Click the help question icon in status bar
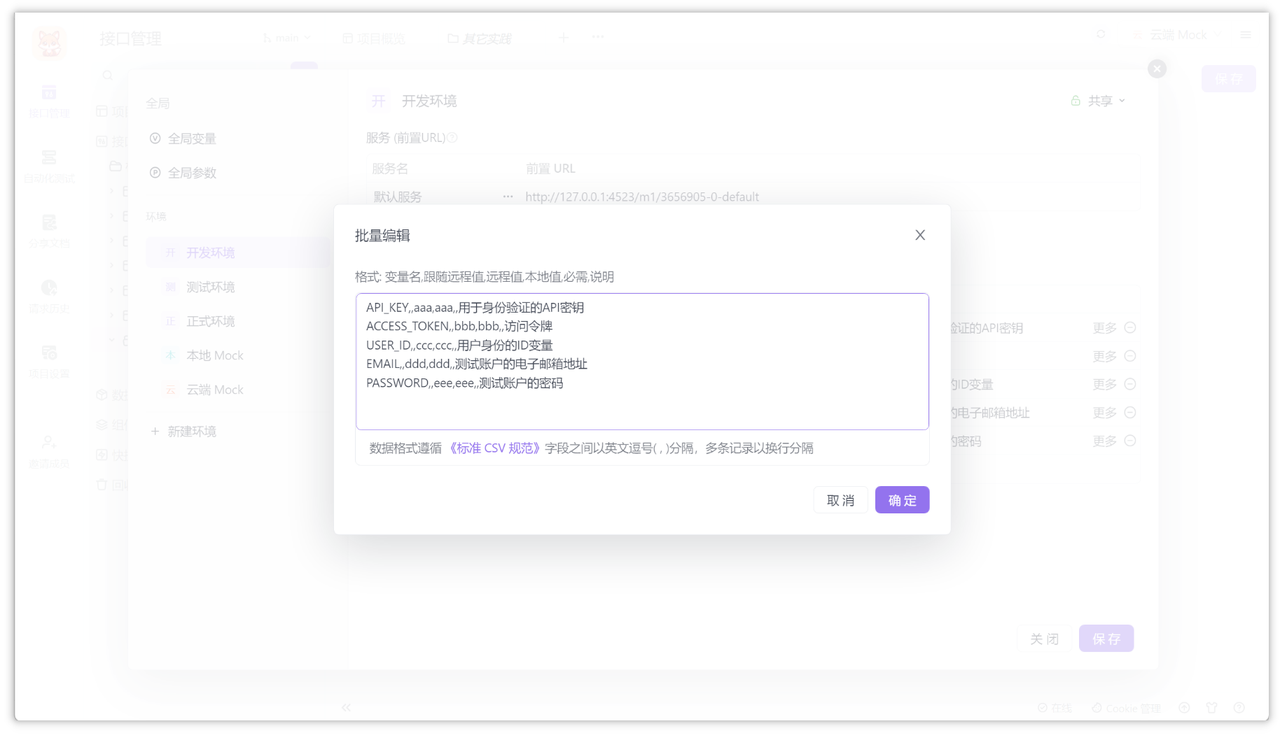Image resolution: width=1280 pixels, height=740 pixels. [x=1239, y=708]
